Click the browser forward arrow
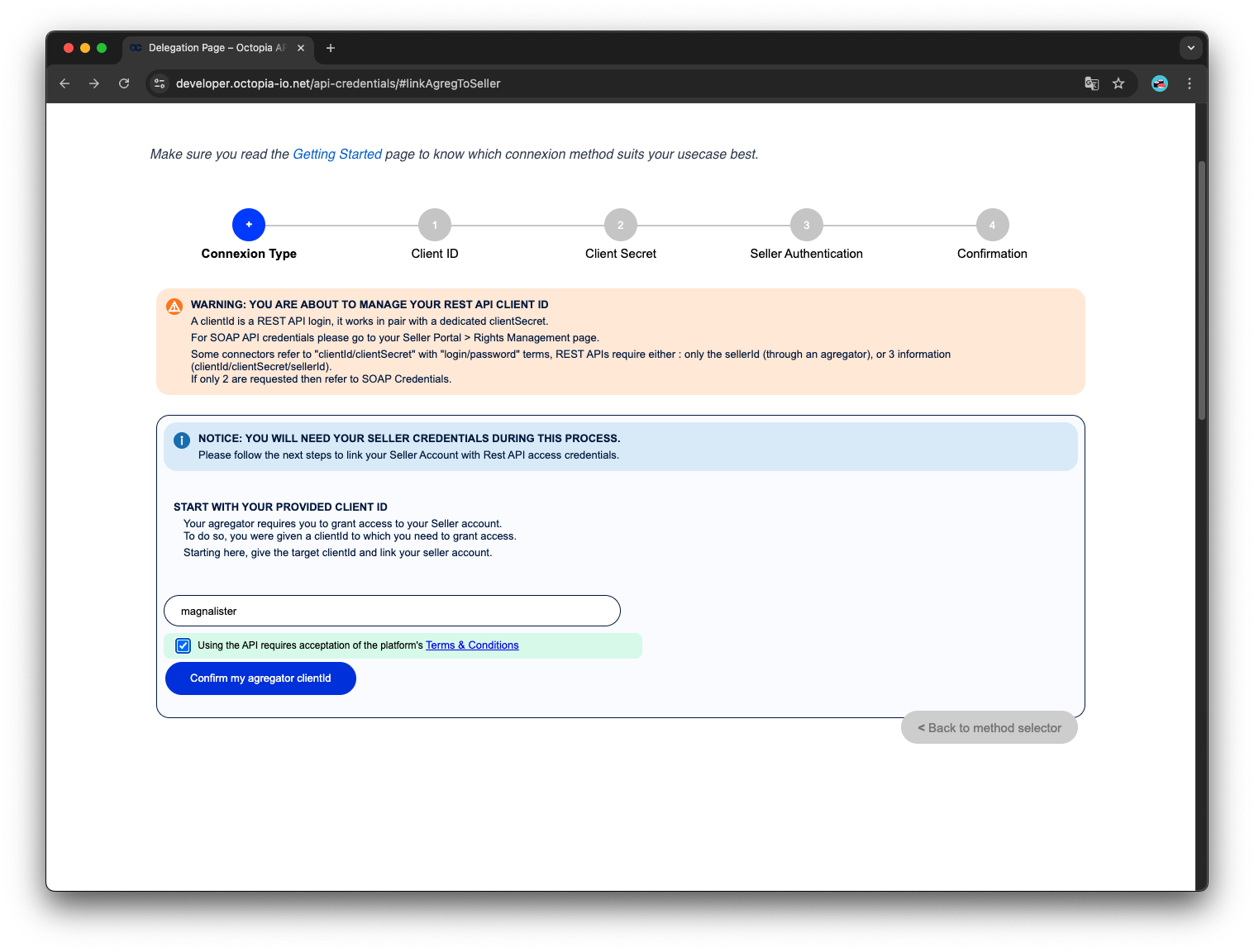Screen dimensions: 1254x952 click(x=94, y=83)
